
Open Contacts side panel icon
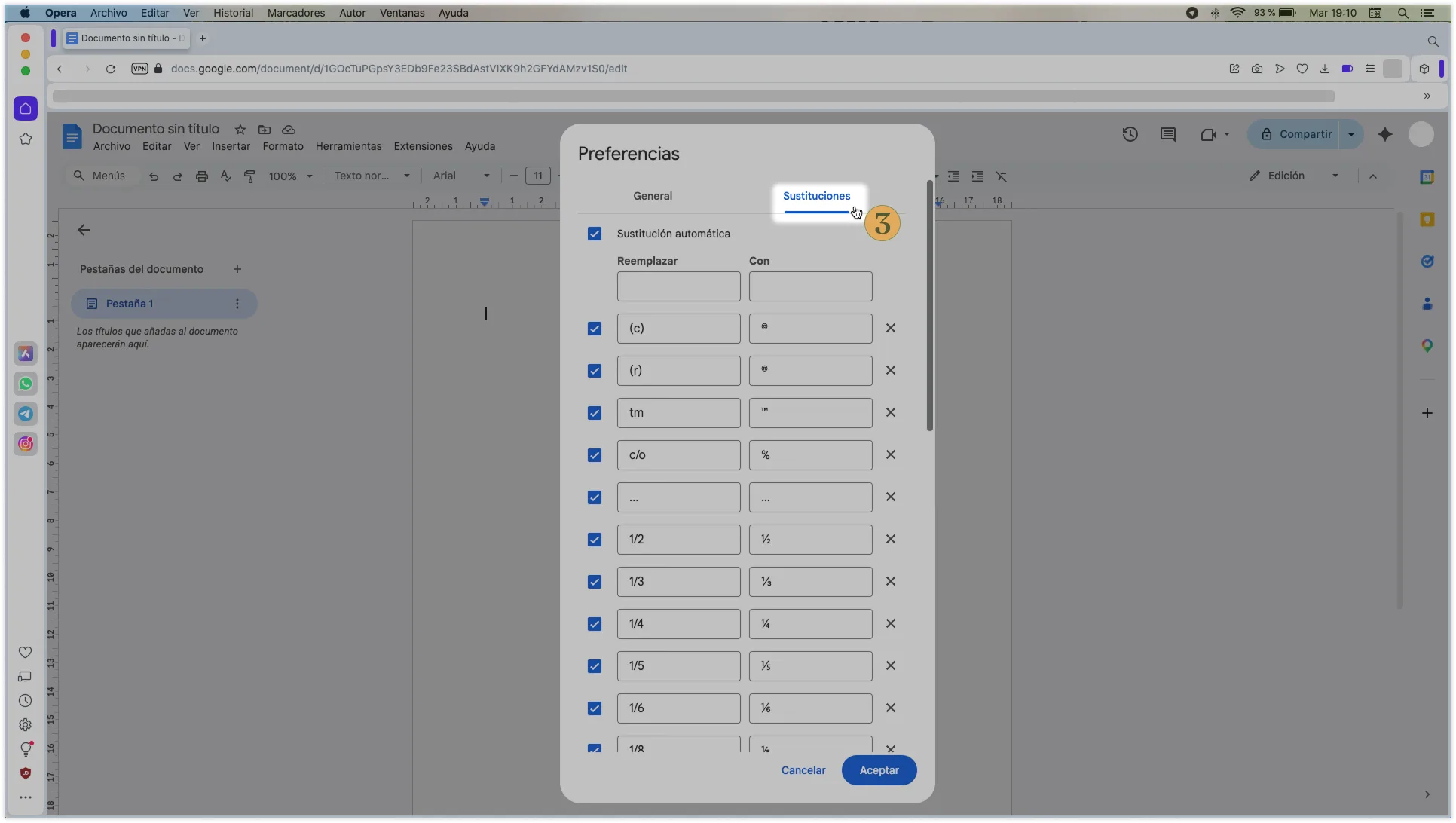[1427, 304]
